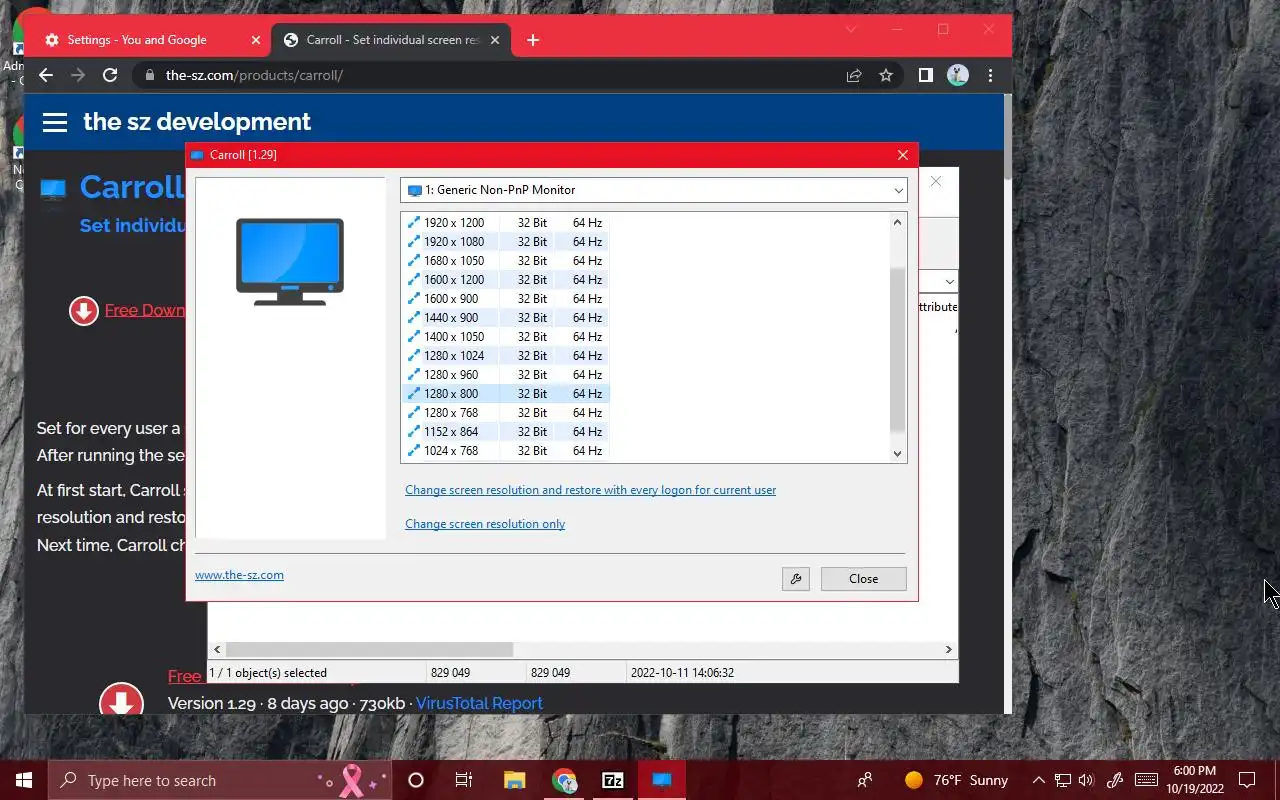Open the Chrome profile avatar
This screenshot has width=1280, height=800.
(x=958, y=75)
